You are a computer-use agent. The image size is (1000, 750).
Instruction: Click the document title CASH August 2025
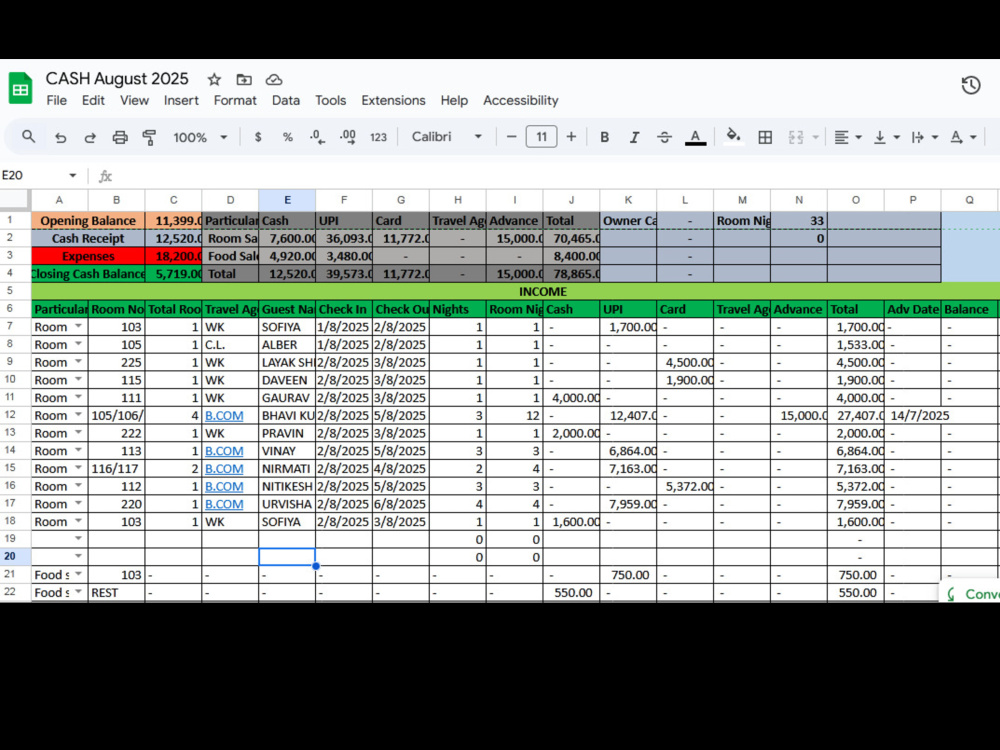(117, 78)
